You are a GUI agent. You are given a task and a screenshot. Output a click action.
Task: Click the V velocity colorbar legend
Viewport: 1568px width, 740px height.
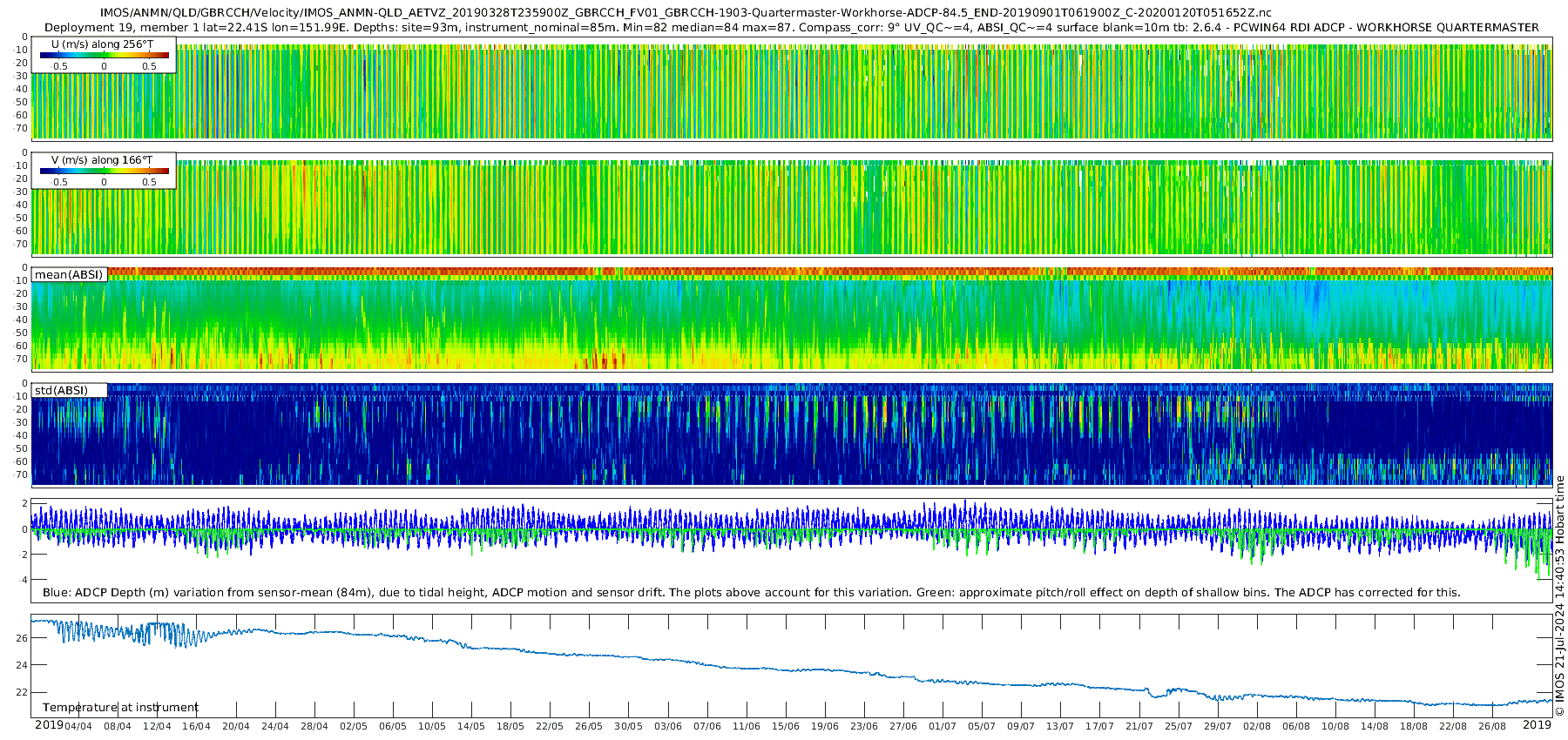(105, 171)
